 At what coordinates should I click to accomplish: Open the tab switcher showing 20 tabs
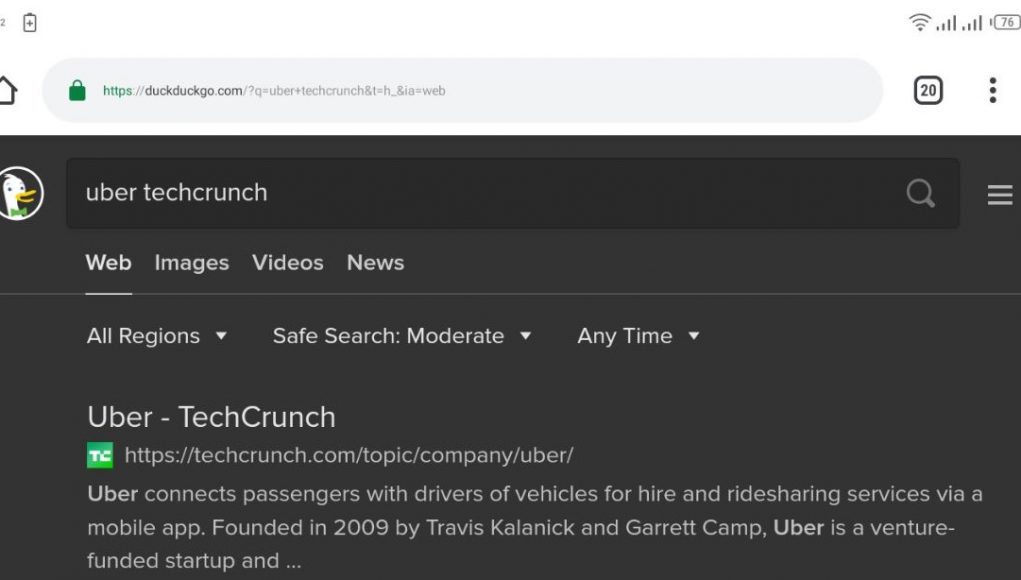[928, 90]
